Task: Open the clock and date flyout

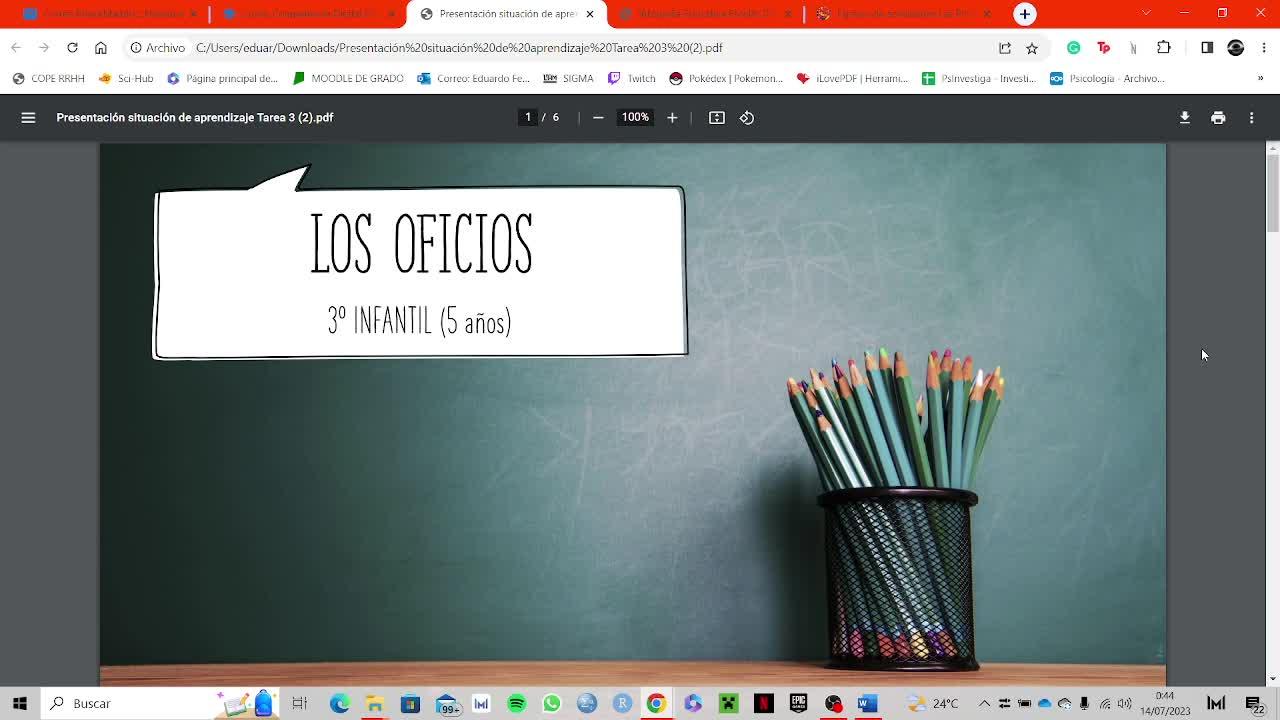Action: [1165, 704]
